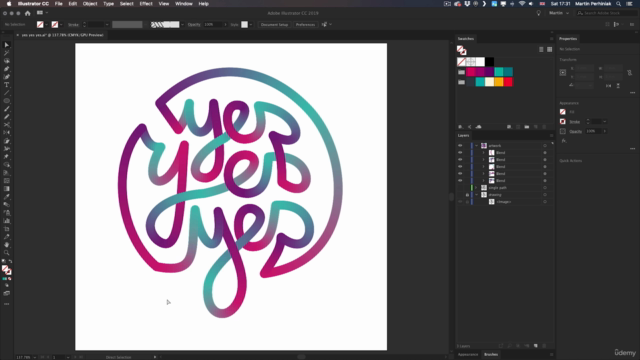Viewport: 640px width, 360px height.
Task: Unlock the drawing layer
Action: click(x=467, y=195)
